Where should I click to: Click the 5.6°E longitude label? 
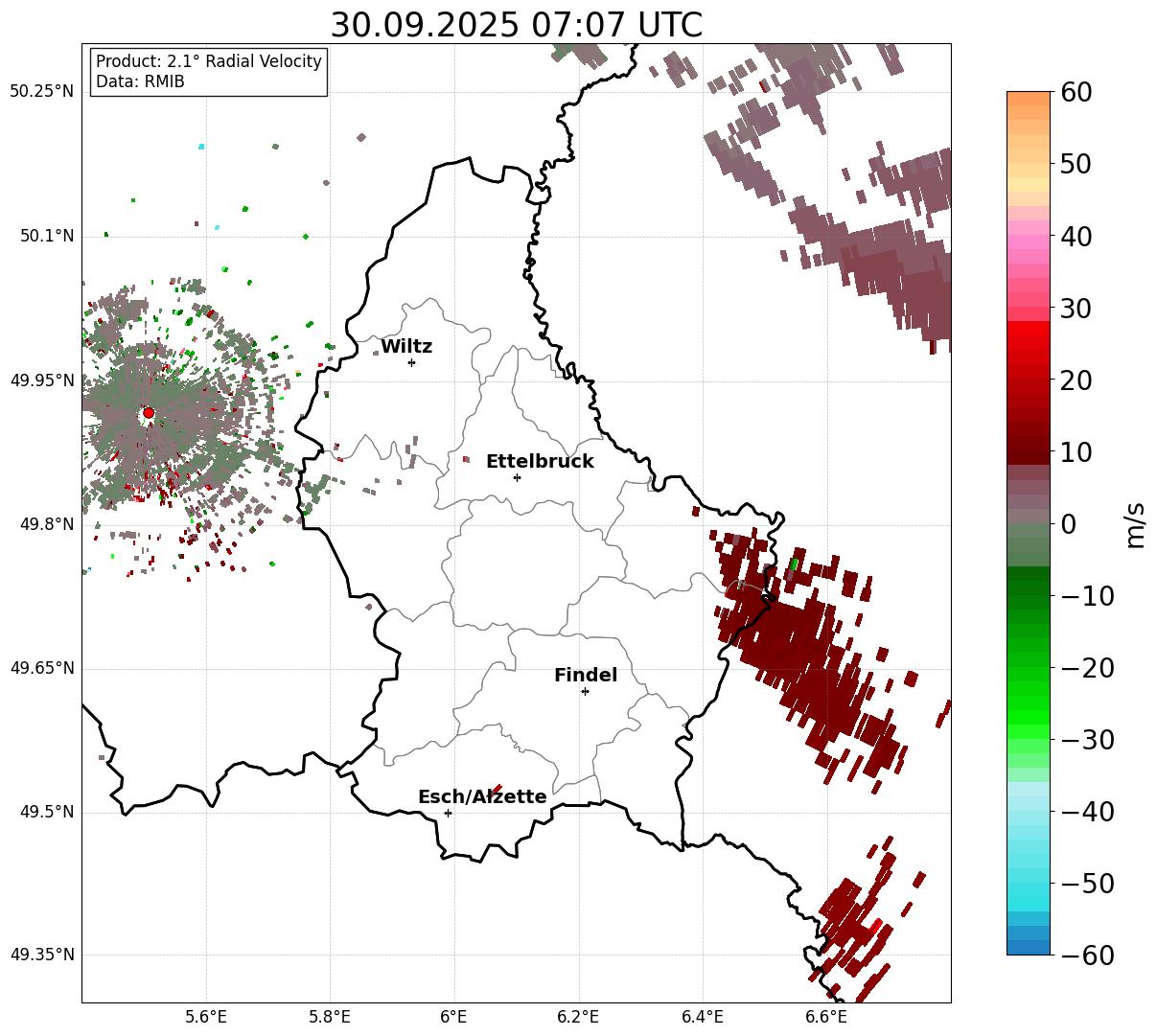click(x=206, y=1017)
